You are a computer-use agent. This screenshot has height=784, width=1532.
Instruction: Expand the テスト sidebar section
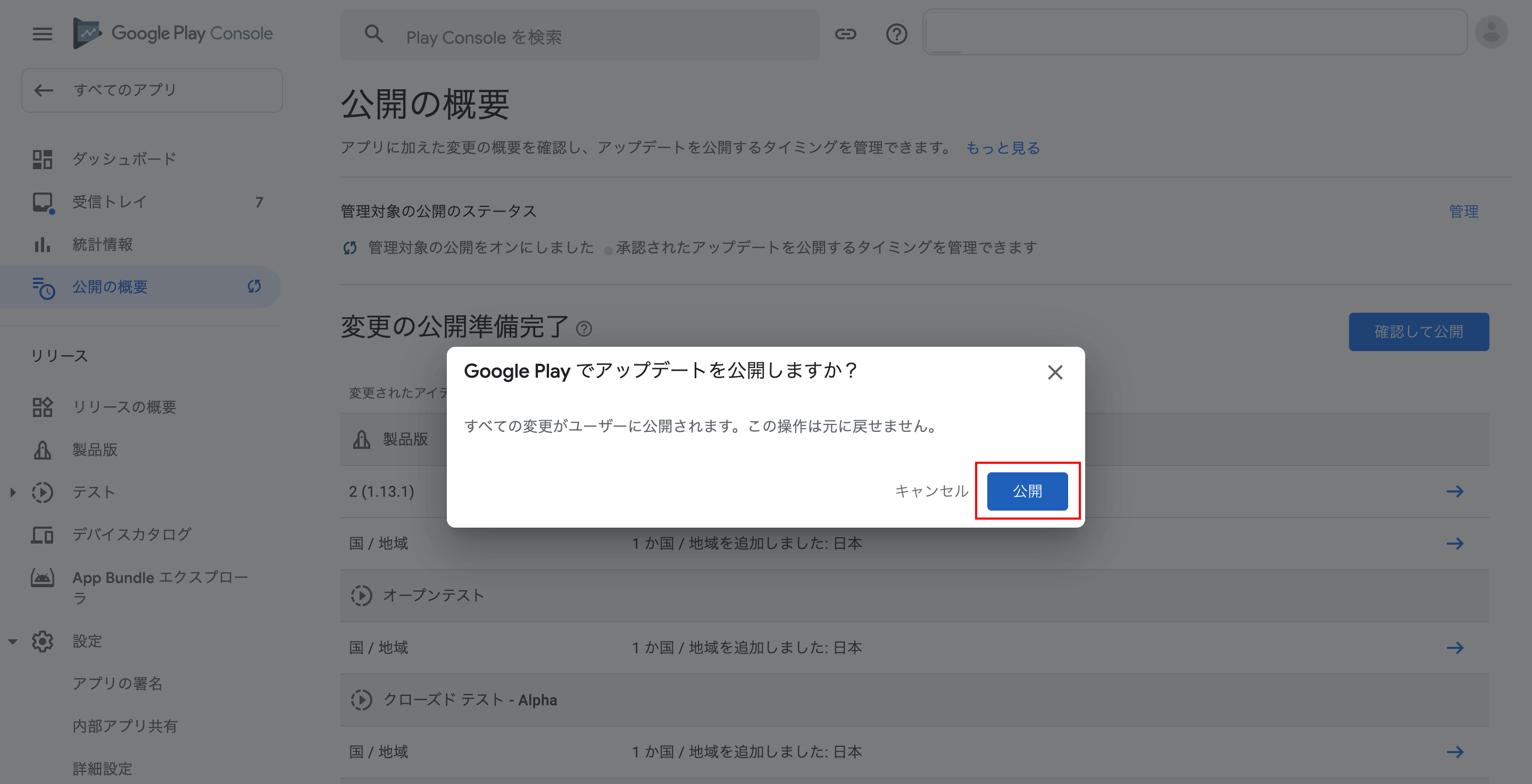pos(13,493)
